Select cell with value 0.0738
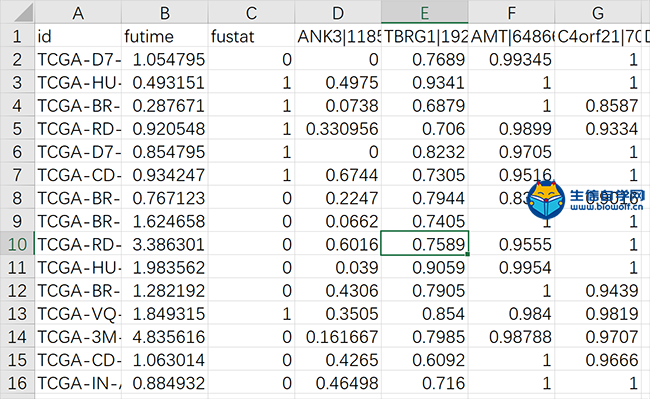This screenshot has width=650, height=399. pyautogui.click(x=338, y=105)
